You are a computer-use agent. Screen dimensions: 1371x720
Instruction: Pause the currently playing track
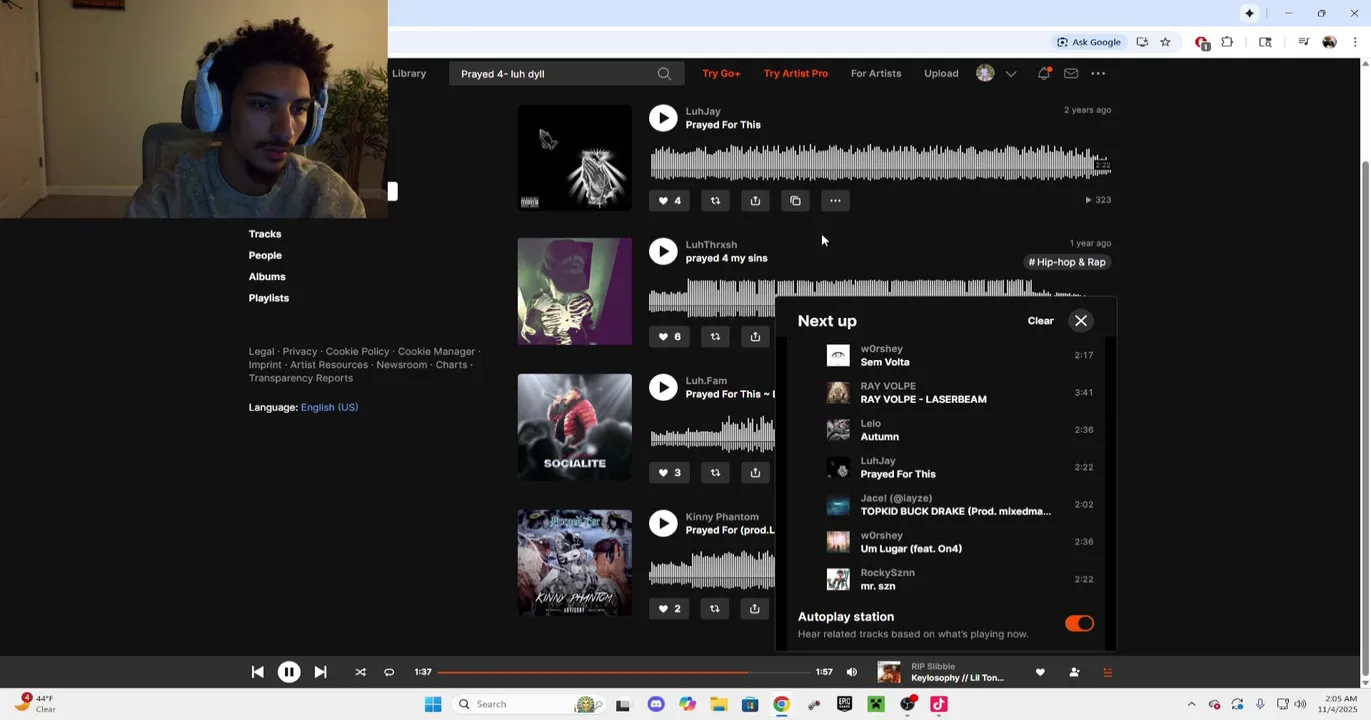point(289,673)
